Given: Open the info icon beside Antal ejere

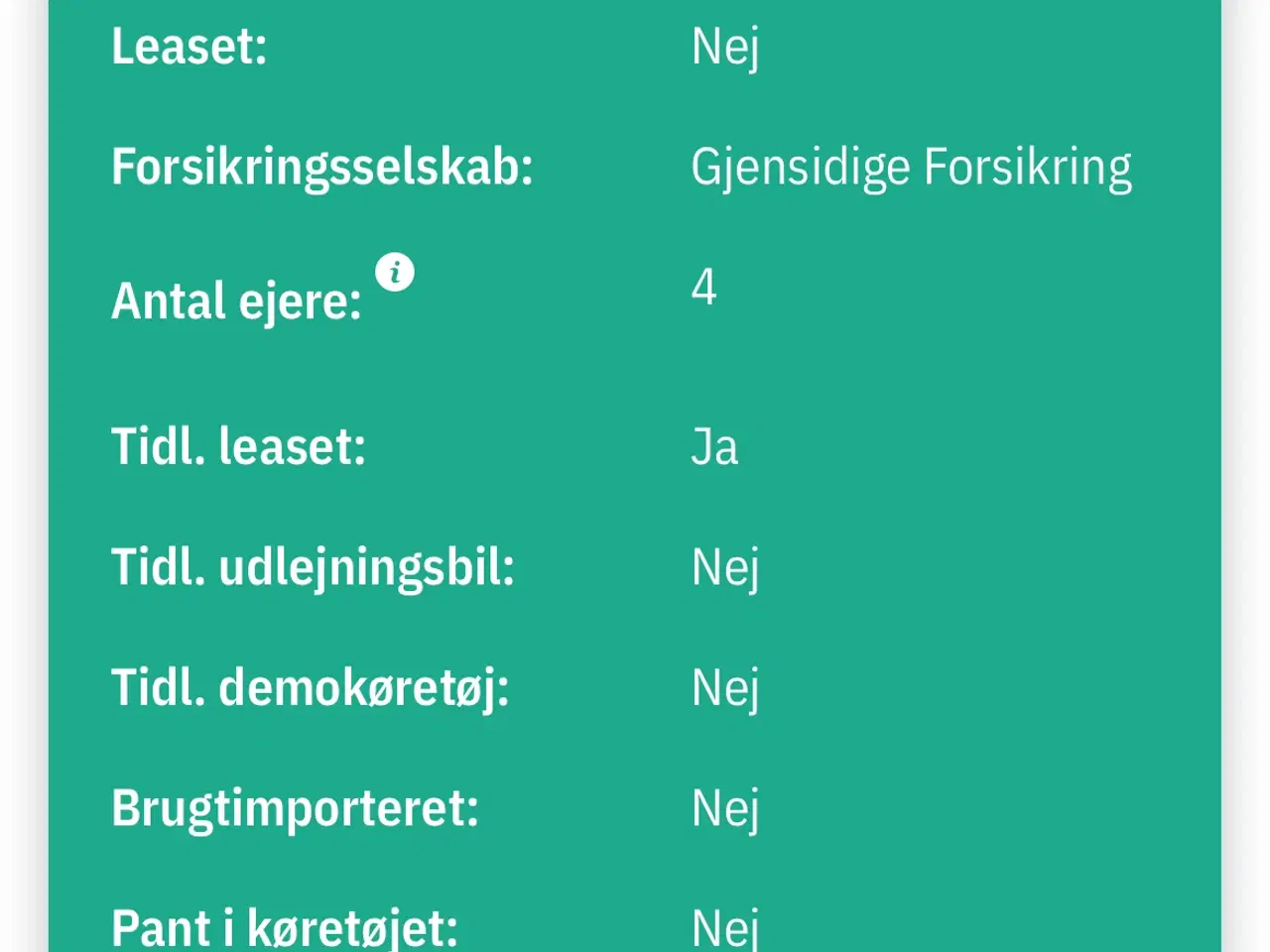Looking at the screenshot, I should tap(395, 272).
